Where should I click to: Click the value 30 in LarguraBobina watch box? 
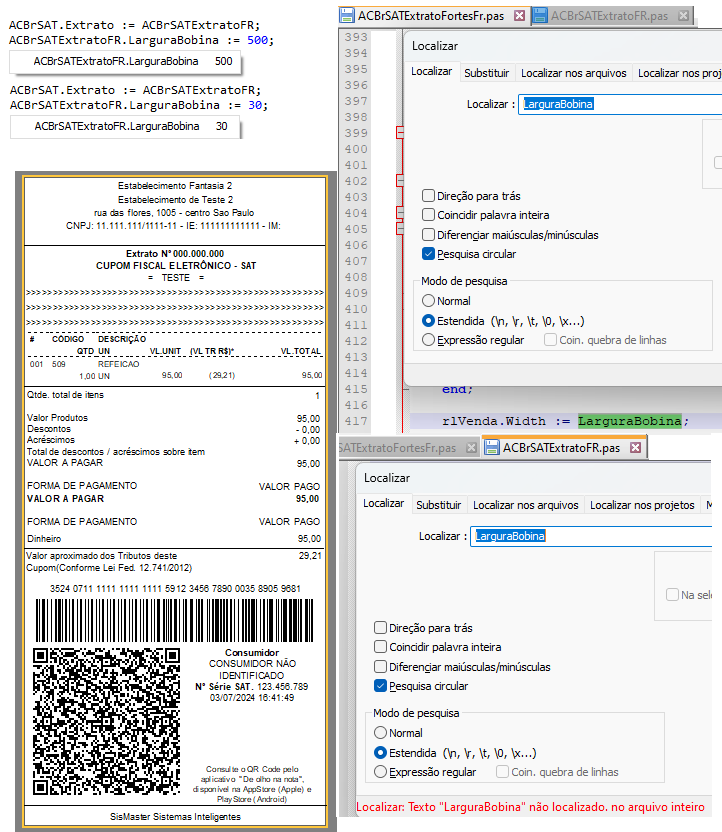(x=221, y=126)
